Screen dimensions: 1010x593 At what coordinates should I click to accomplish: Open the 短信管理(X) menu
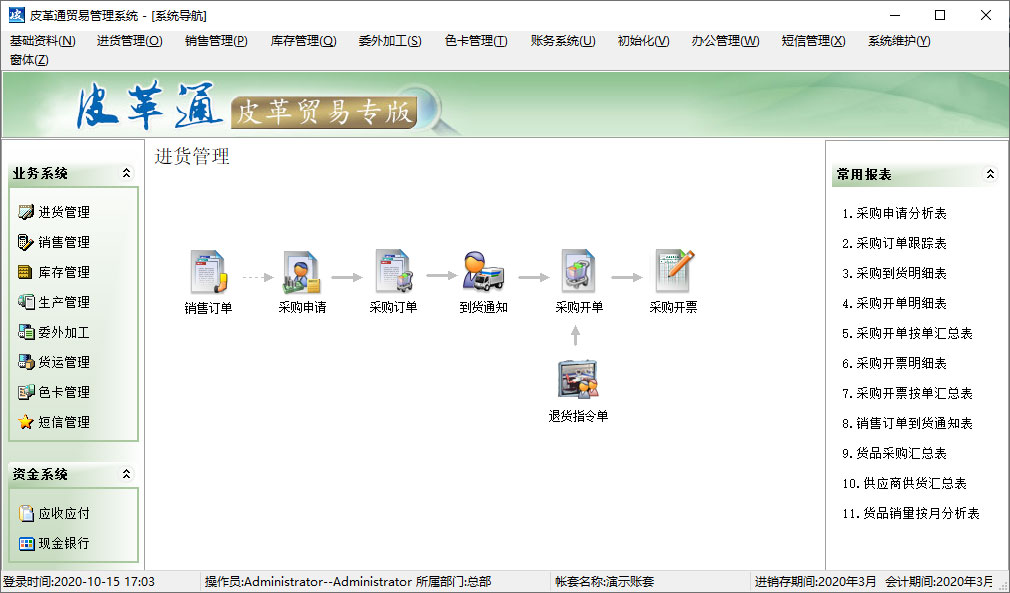[813, 41]
